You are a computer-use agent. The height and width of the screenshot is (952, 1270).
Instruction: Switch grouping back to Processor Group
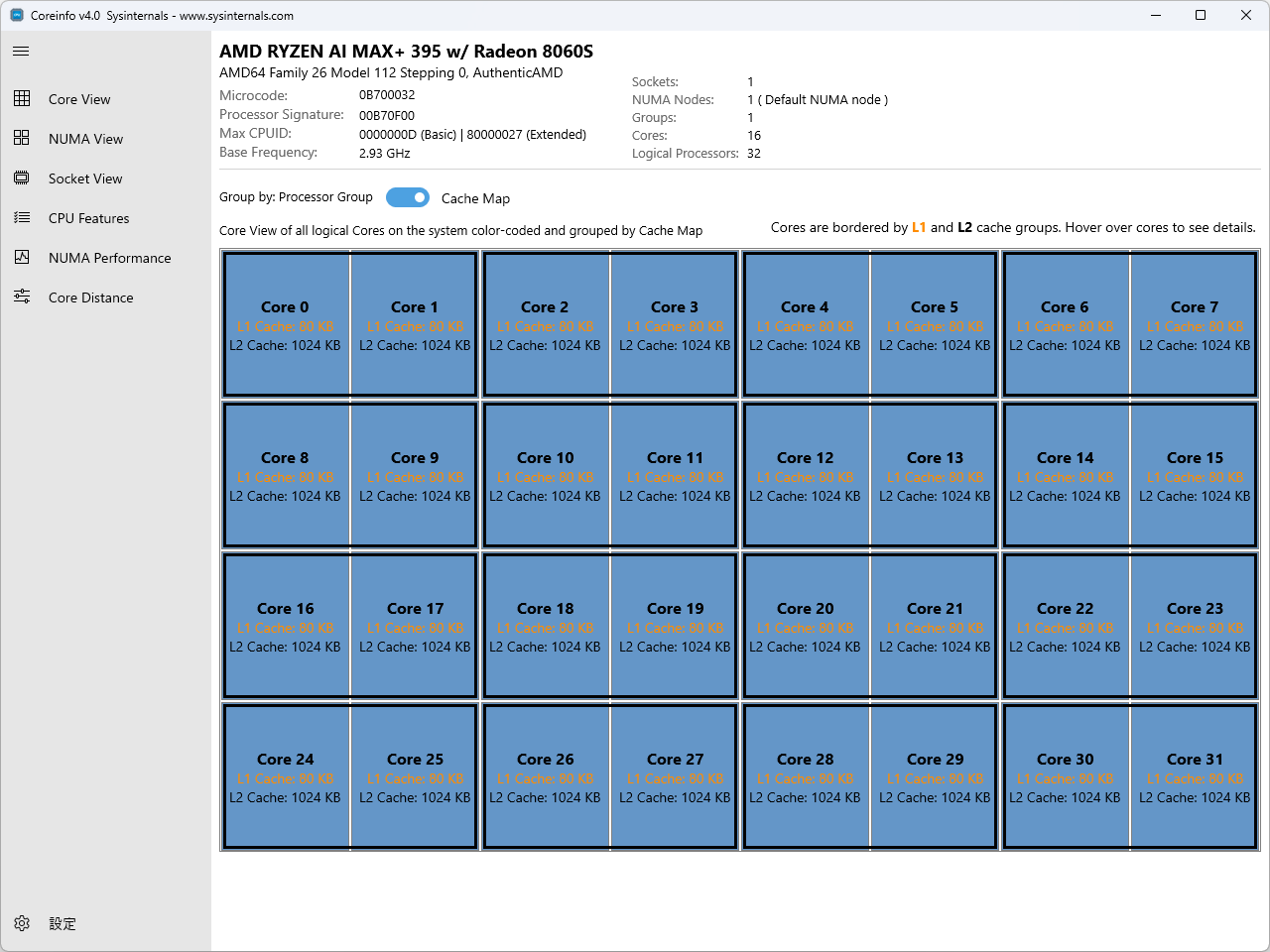[407, 197]
